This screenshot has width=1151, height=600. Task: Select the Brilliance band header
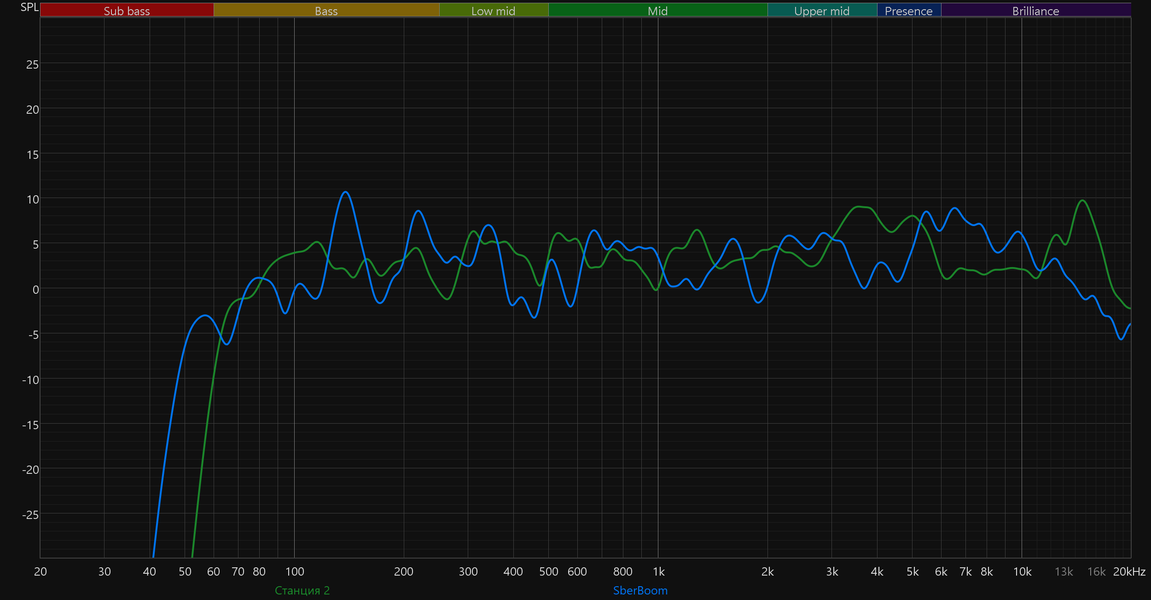pos(1036,10)
